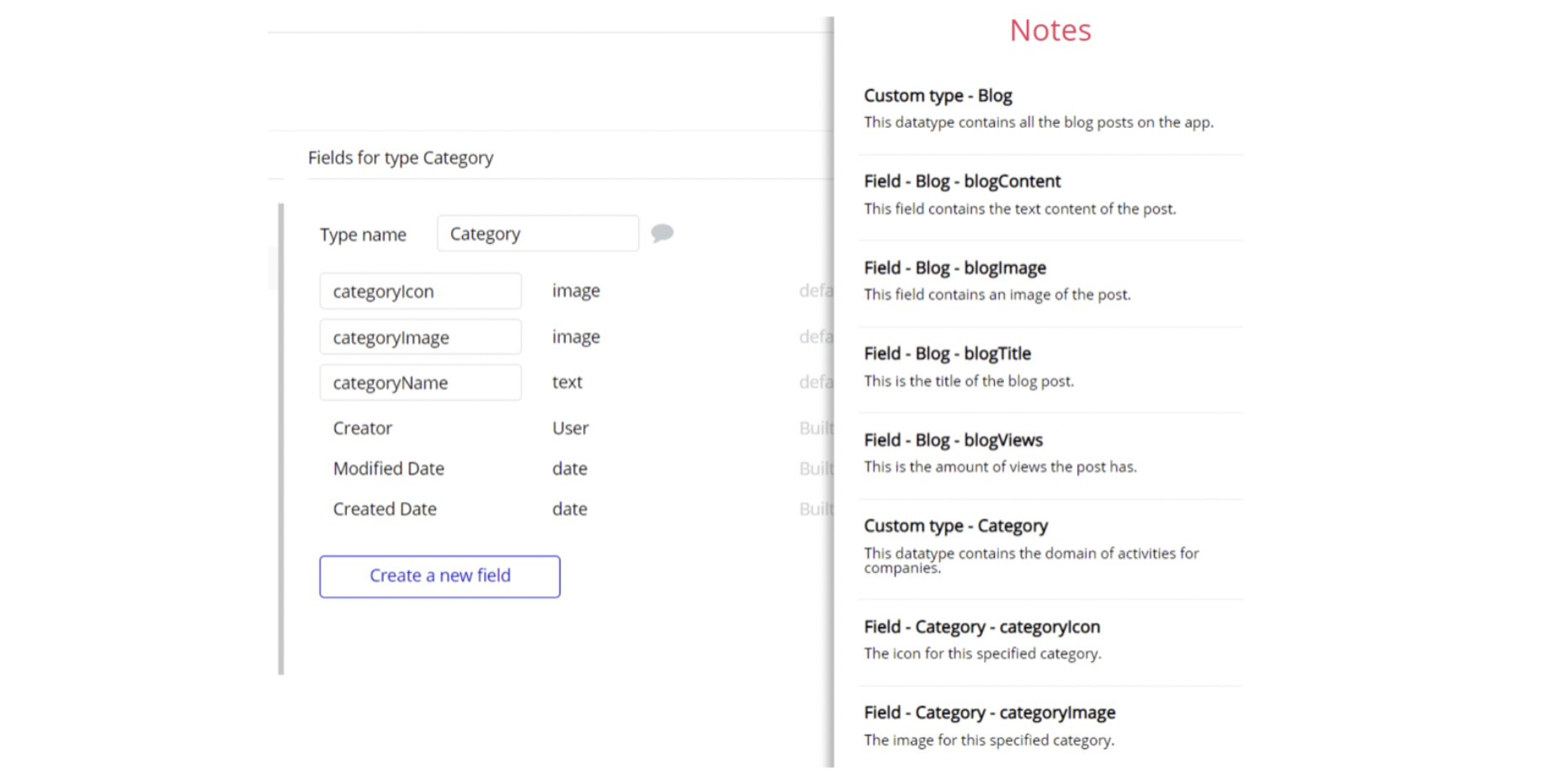Click the Notes panel heading
The height and width of the screenshot is (784, 1552).
pyautogui.click(x=1050, y=31)
